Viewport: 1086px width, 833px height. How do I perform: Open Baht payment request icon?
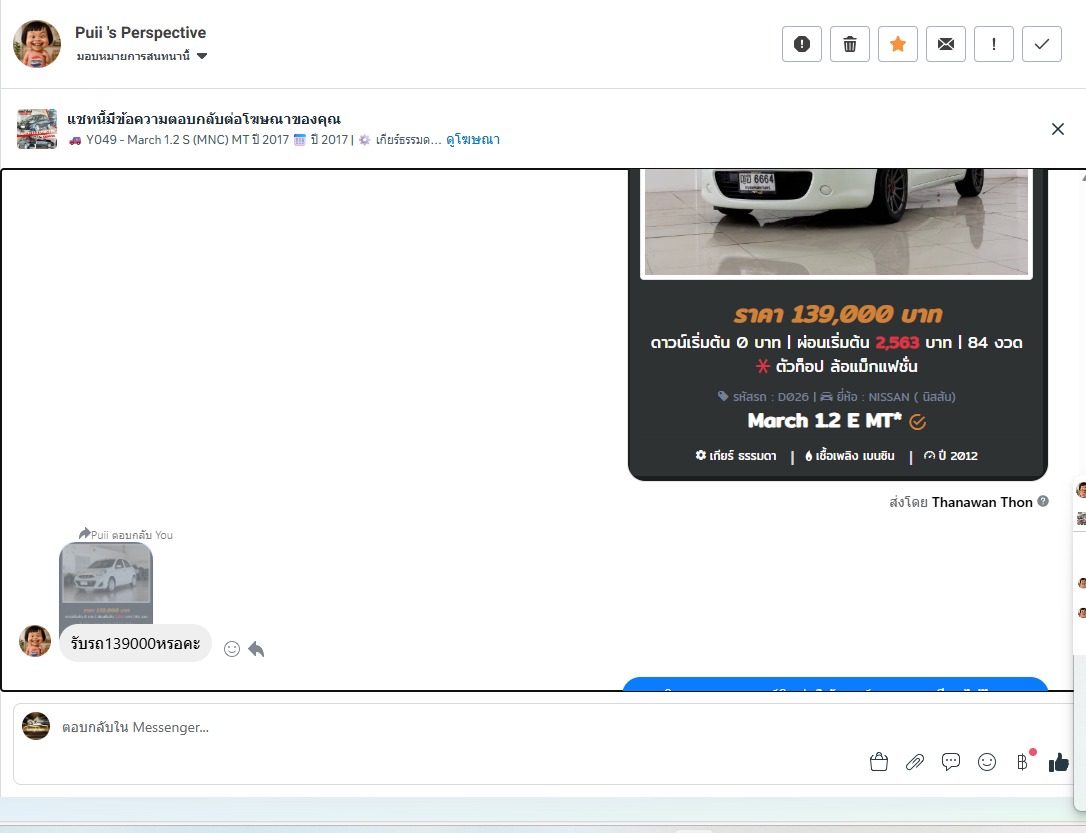tap(1023, 762)
